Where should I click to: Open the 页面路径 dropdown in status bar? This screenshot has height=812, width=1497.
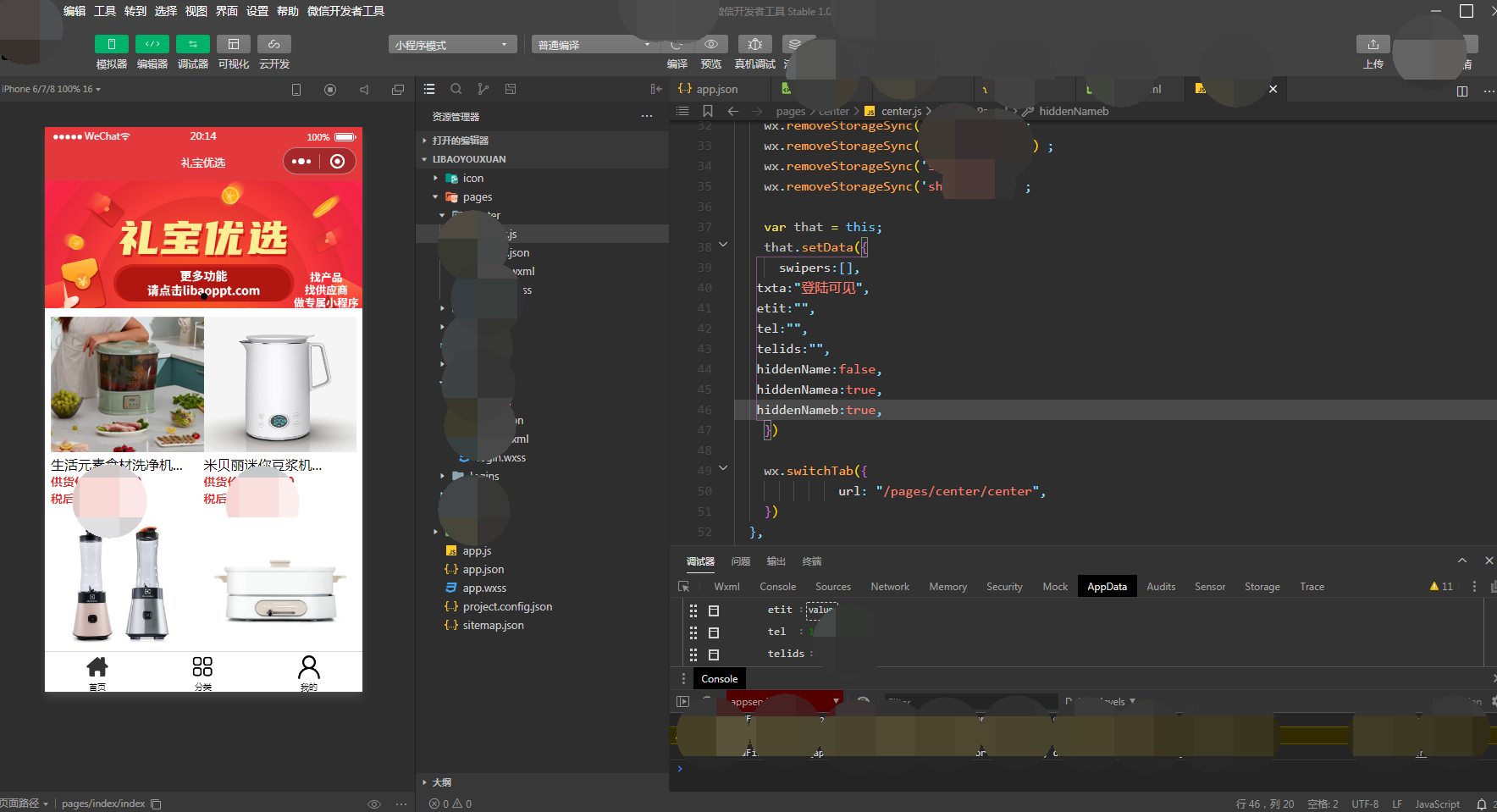click(x=24, y=804)
